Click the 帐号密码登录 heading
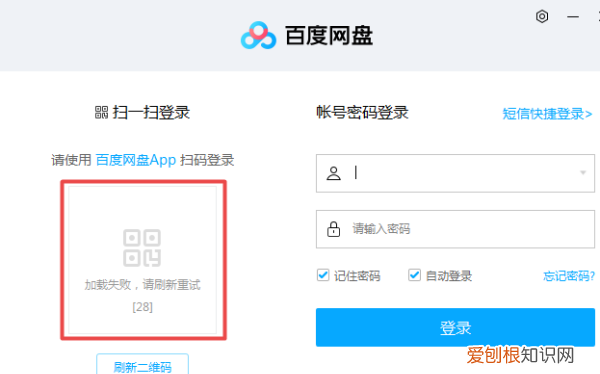Viewport: 600px width, 374px height. [362, 113]
